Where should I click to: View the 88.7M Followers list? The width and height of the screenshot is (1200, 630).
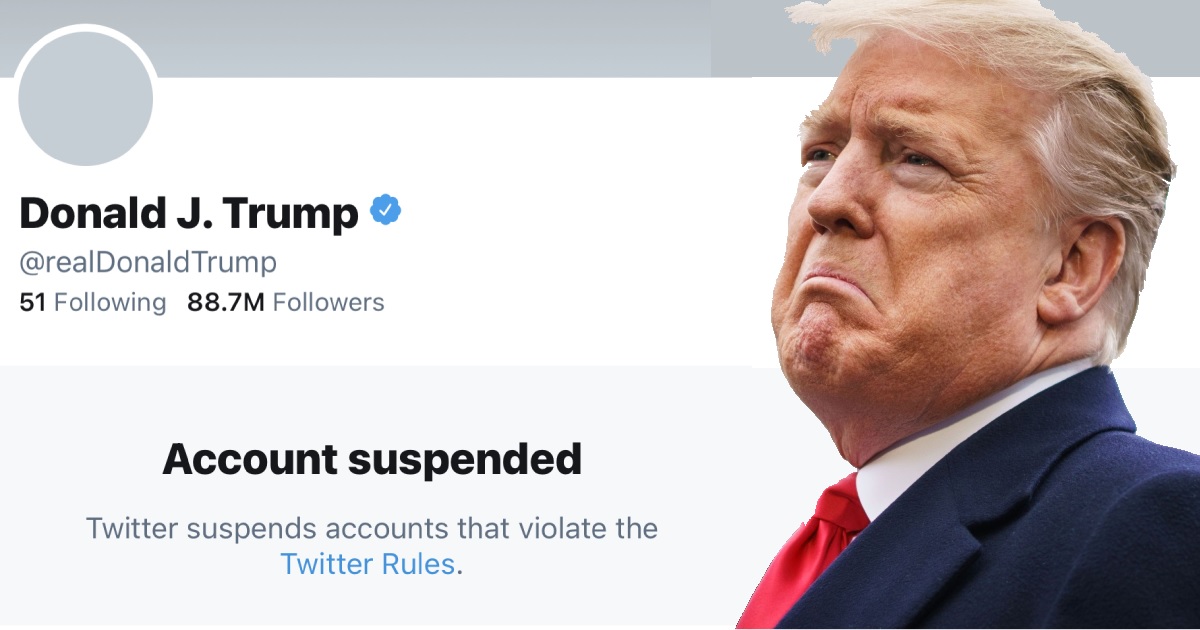click(x=285, y=302)
